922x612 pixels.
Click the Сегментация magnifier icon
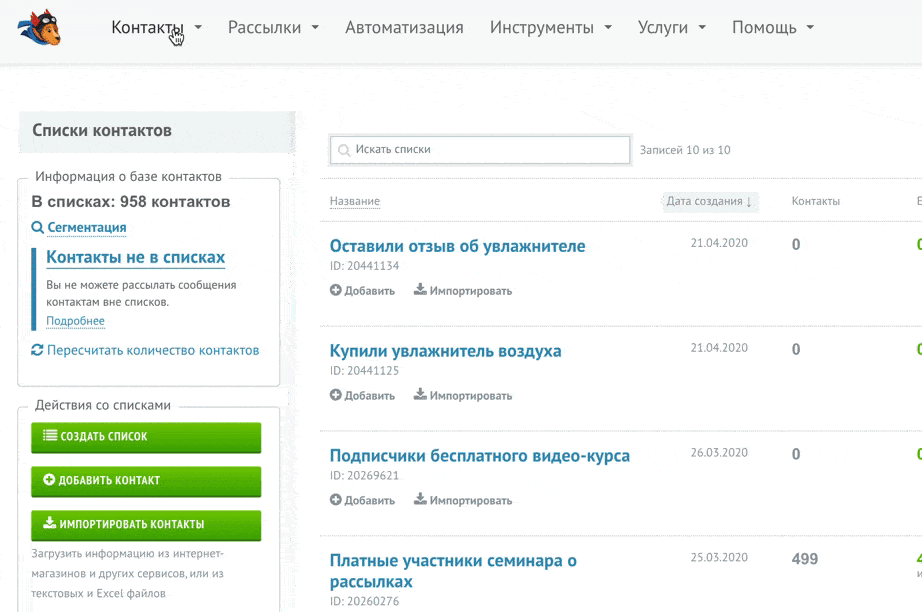(x=37, y=228)
